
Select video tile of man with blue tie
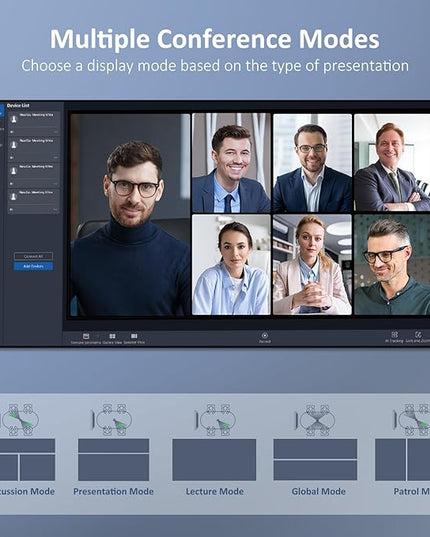(231, 163)
